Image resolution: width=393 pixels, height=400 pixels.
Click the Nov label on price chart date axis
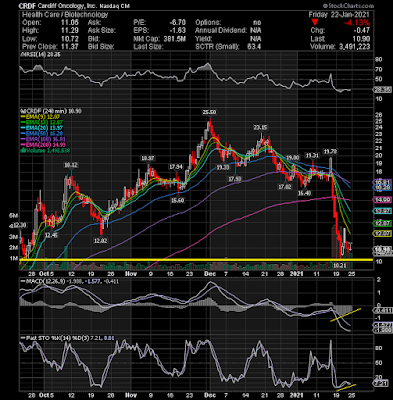[131, 274]
